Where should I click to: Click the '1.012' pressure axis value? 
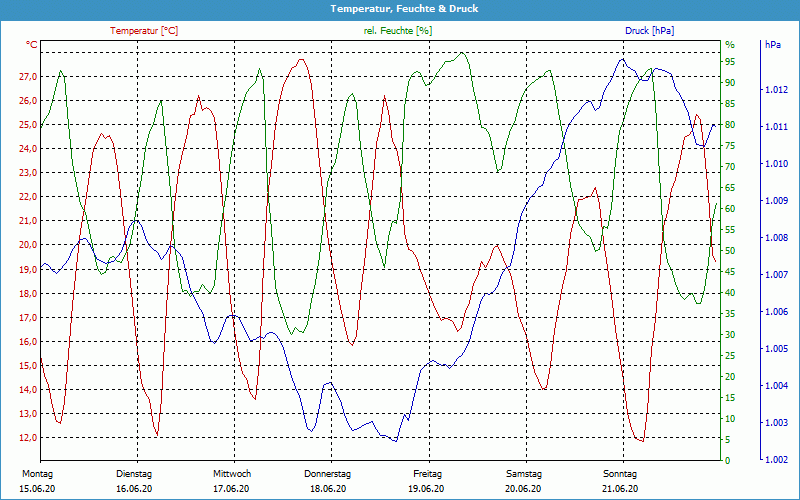tap(777, 90)
